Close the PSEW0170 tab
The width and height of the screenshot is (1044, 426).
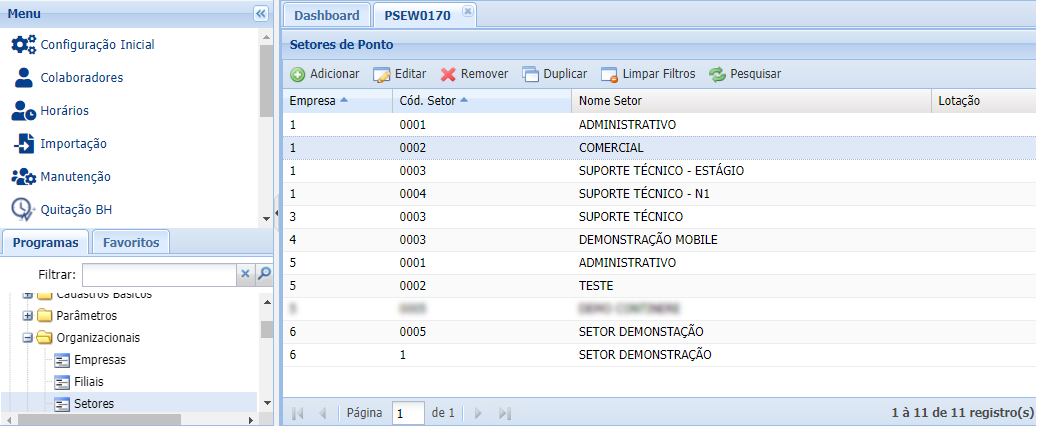click(467, 13)
